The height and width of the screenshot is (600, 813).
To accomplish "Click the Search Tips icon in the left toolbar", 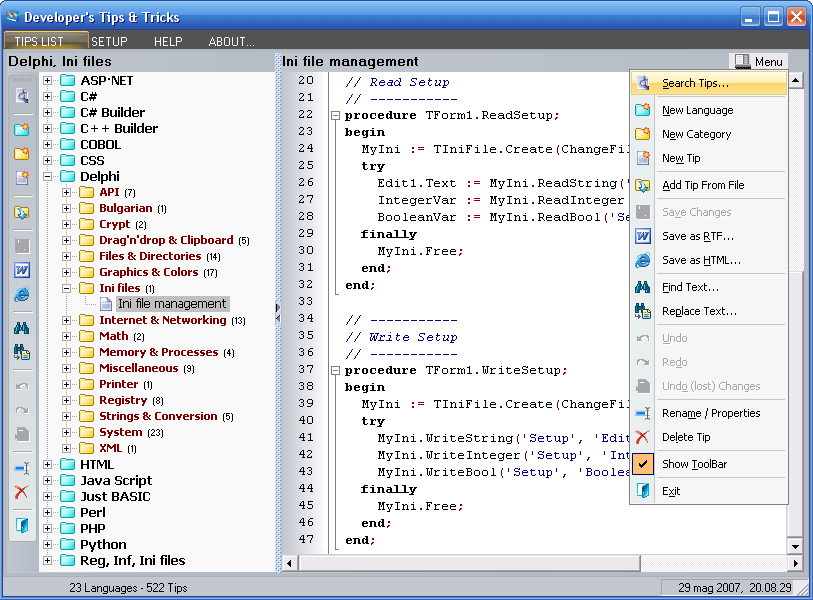I will [21, 97].
